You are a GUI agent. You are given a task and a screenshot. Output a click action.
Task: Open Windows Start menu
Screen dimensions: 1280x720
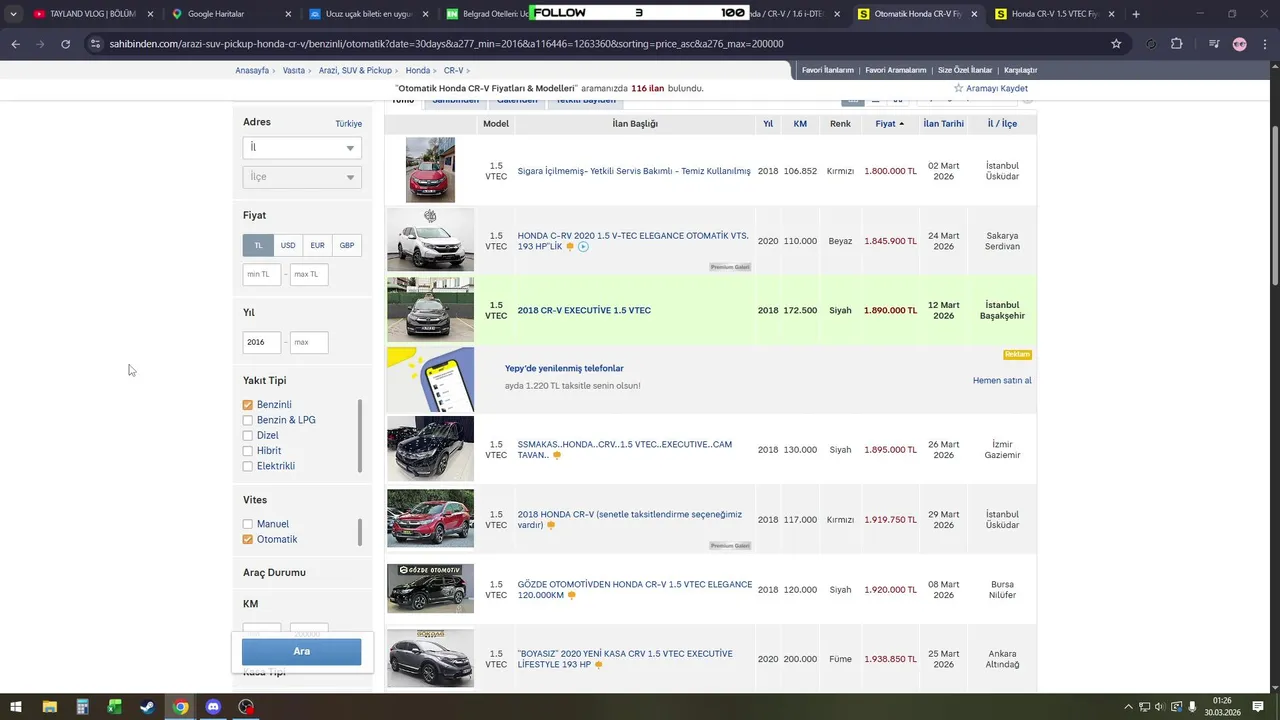(16, 707)
